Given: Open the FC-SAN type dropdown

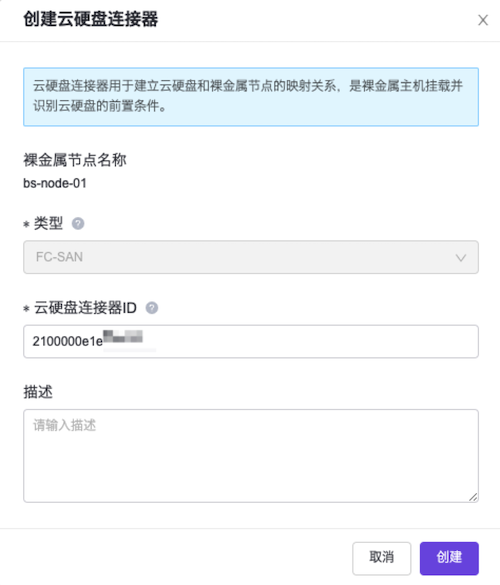Looking at the screenshot, I should point(251,257).
